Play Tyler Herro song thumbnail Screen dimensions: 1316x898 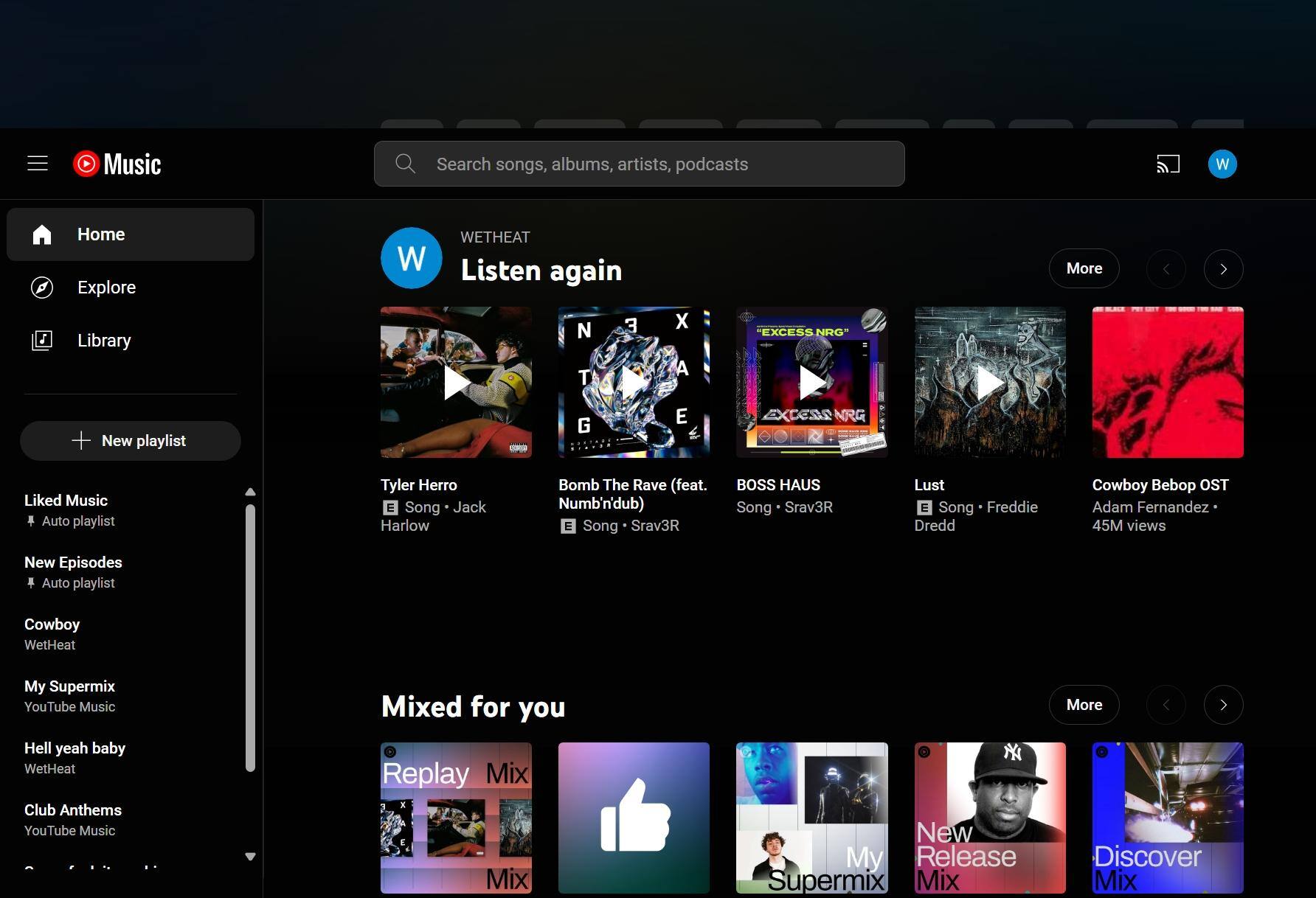456,383
